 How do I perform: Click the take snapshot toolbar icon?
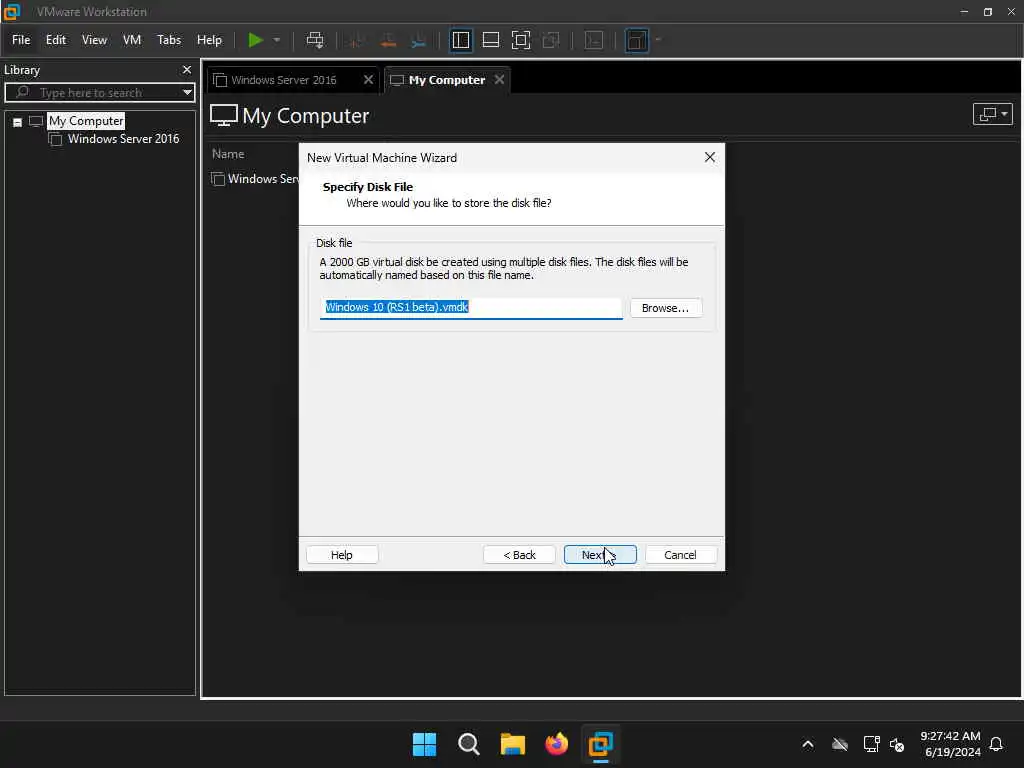[x=356, y=40]
